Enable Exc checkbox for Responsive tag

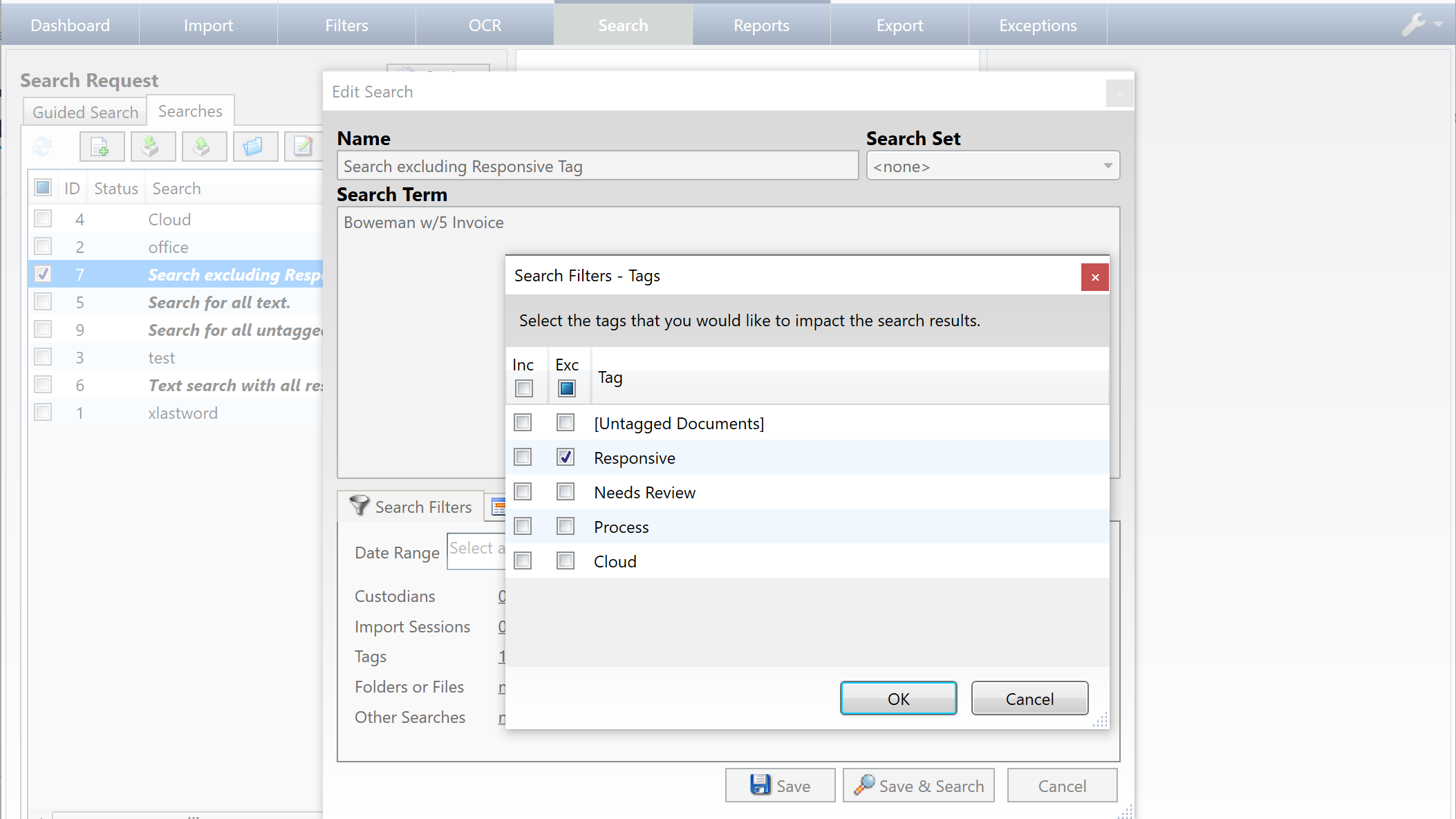[x=566, y=457]
